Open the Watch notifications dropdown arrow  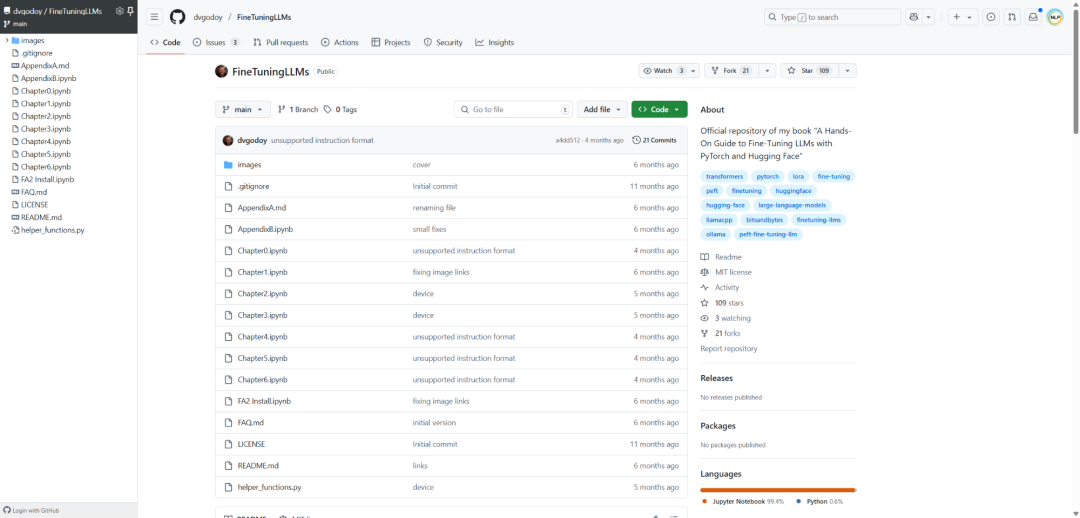tap(692, 70)
